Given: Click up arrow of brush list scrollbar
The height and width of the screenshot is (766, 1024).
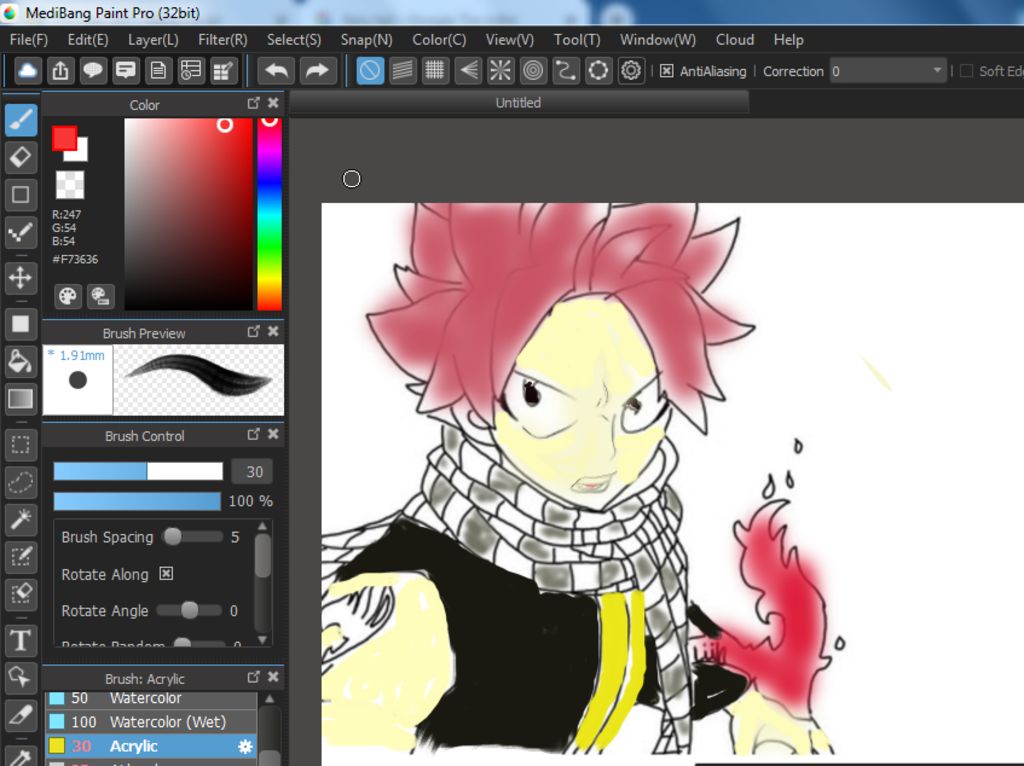Looking at the screenshot, I should pos(270,698).
